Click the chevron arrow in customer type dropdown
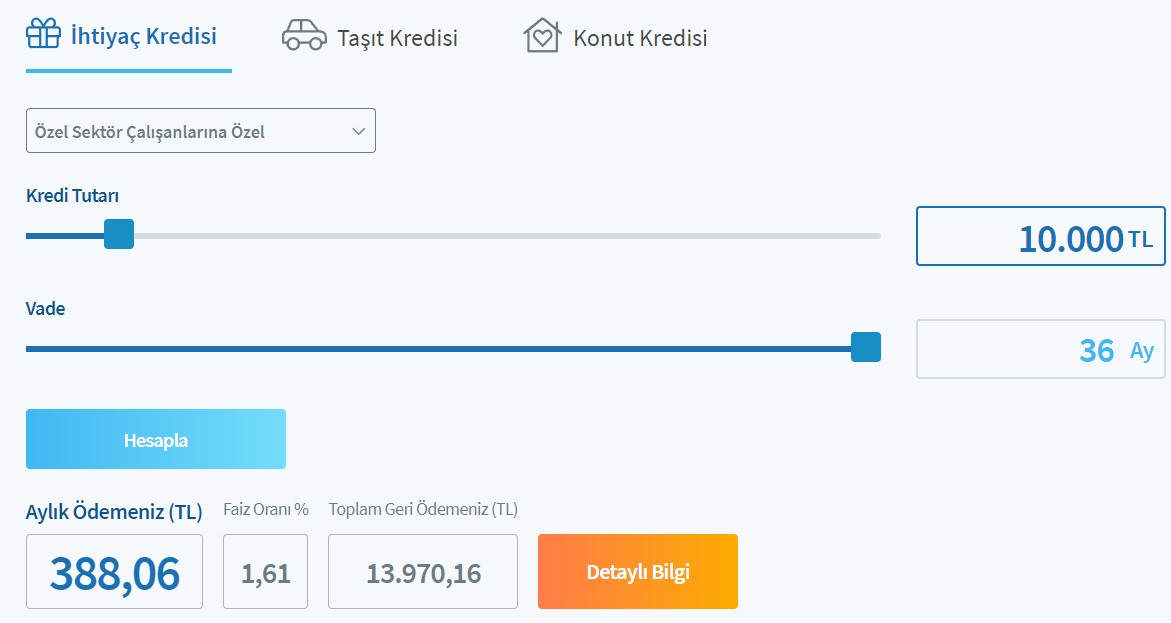Image resolution: width=1171 pixels, height=623 pixels. tap(359, 131)
